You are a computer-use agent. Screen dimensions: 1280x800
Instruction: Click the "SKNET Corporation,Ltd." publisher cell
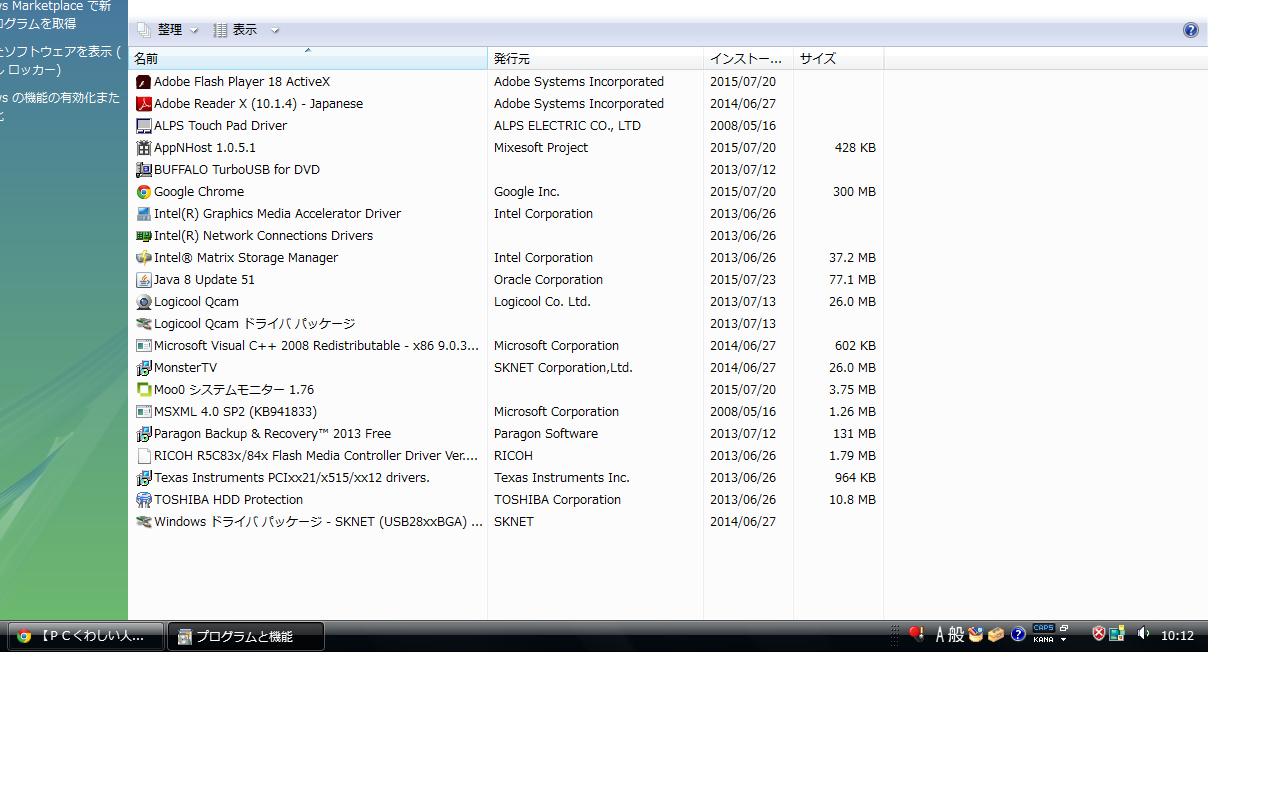[563, 368]
